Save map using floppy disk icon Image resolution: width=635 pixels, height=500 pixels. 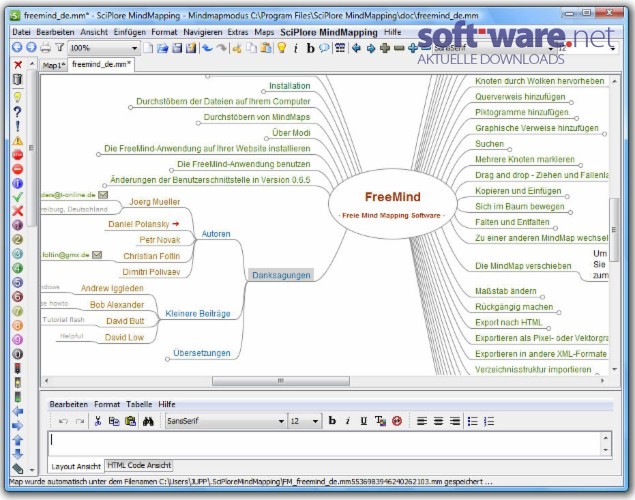tap(177, 48)
